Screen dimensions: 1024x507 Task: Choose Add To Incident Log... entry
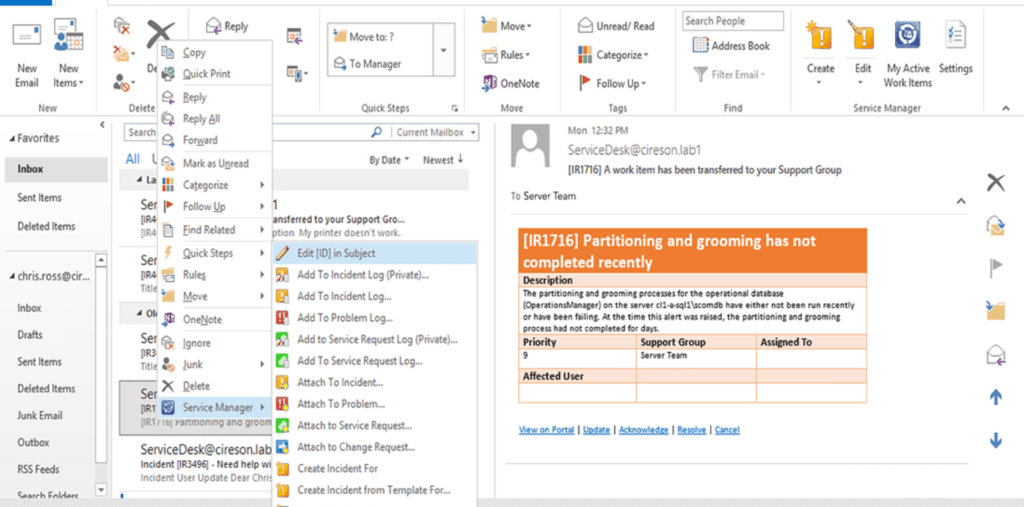[375, 297]
